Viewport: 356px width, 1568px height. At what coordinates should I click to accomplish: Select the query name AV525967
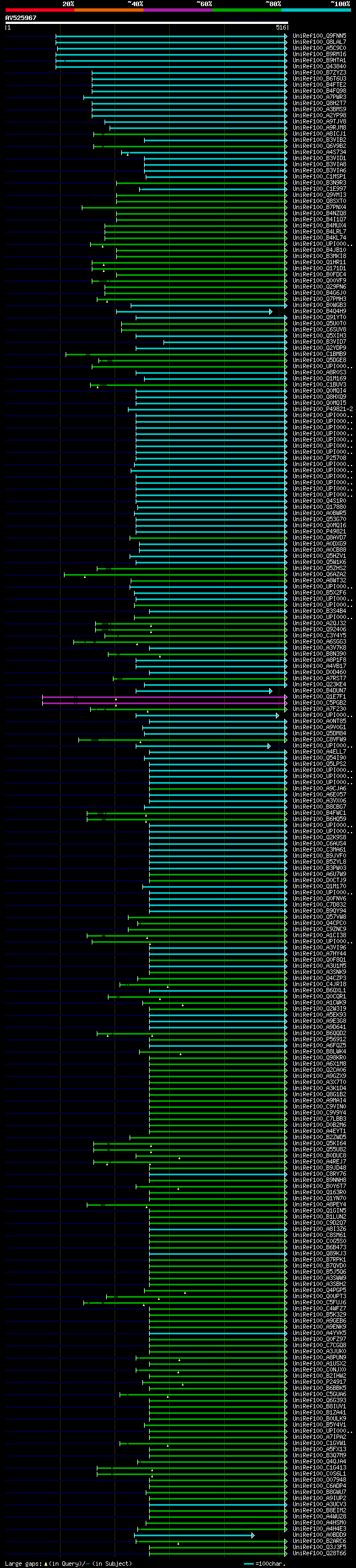pyautogui.click(x=21, y=18)
